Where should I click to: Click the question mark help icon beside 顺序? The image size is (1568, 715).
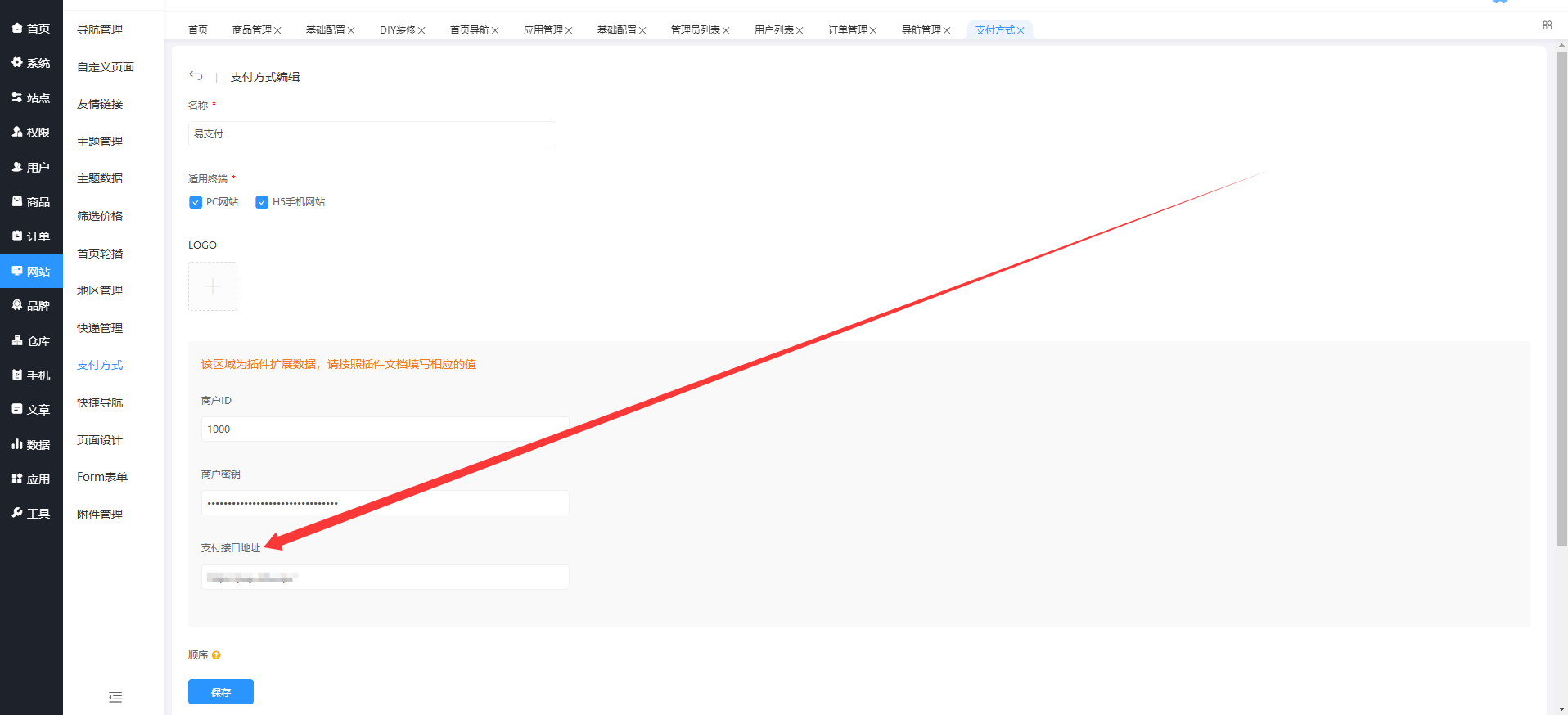[x=216, y=655]
